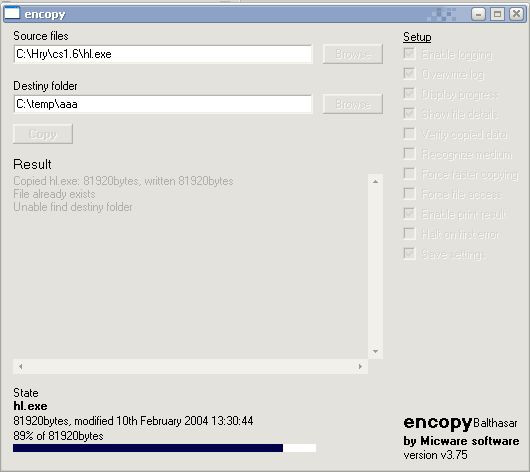Click into the Source files path field
This screenshot has height=472, width=530.
163,54
